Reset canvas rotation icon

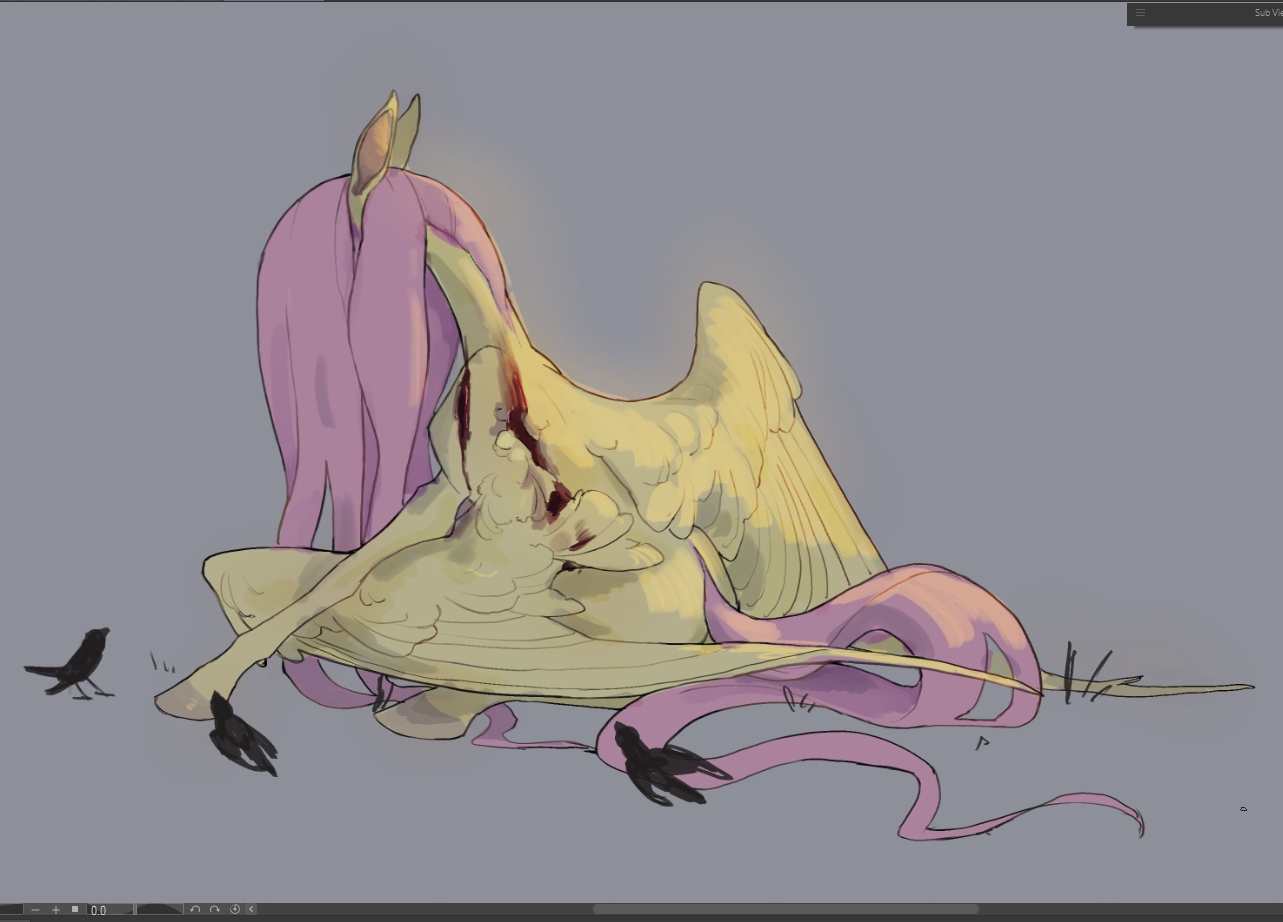[x=235, y=909]
